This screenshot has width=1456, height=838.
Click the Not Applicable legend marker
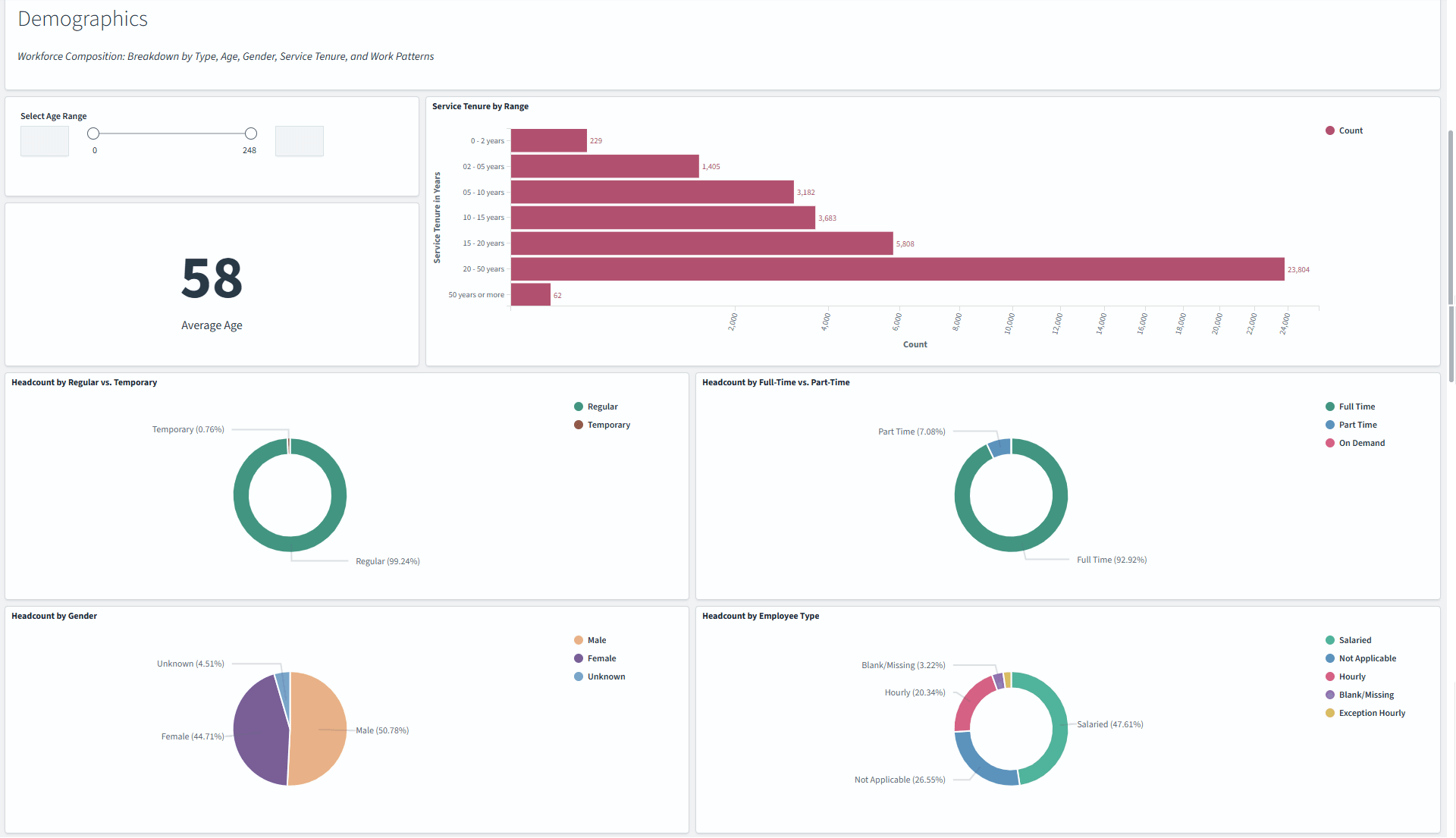point(1329,658)
